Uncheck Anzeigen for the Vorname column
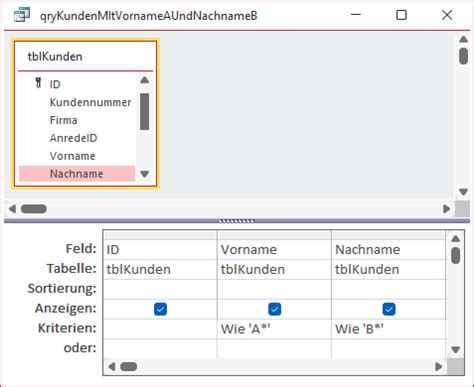Viewport: 474px width, 387px height. 275,309
